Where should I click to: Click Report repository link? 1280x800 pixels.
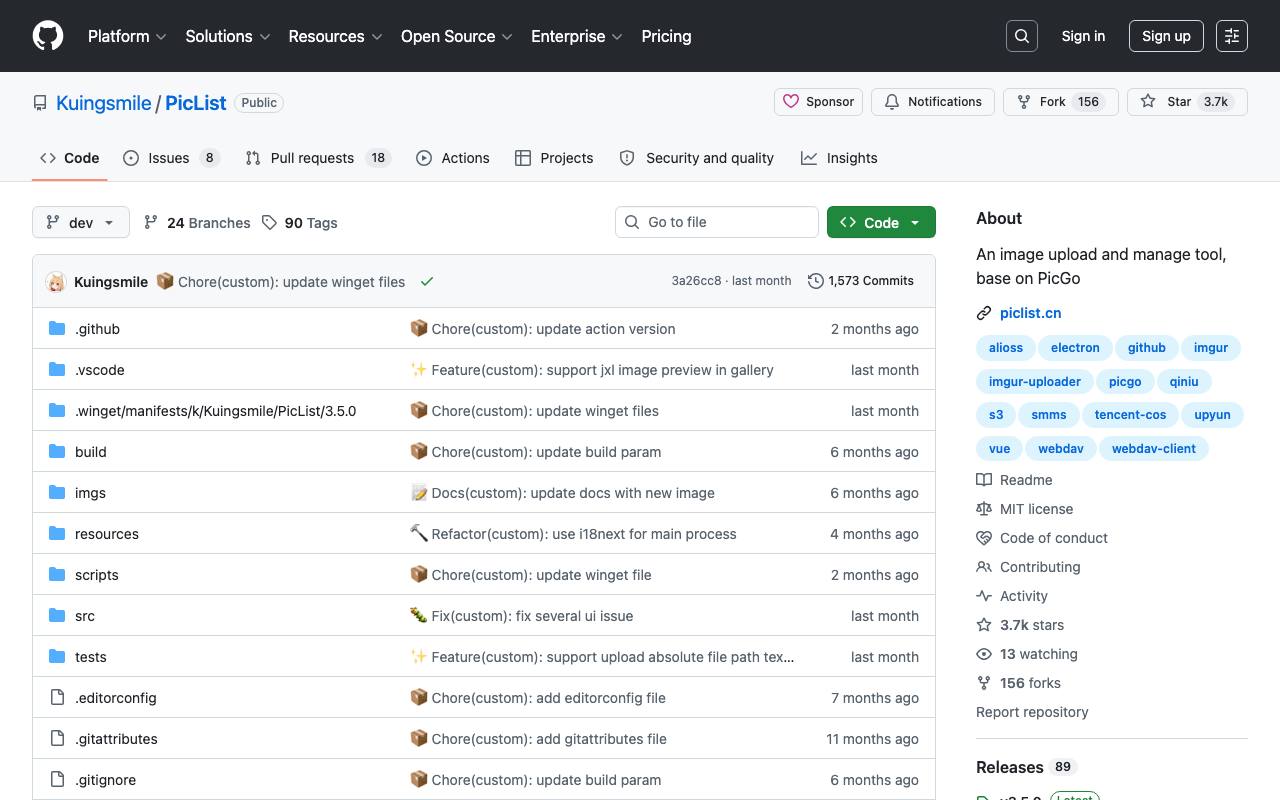[x=1032, y=712]
